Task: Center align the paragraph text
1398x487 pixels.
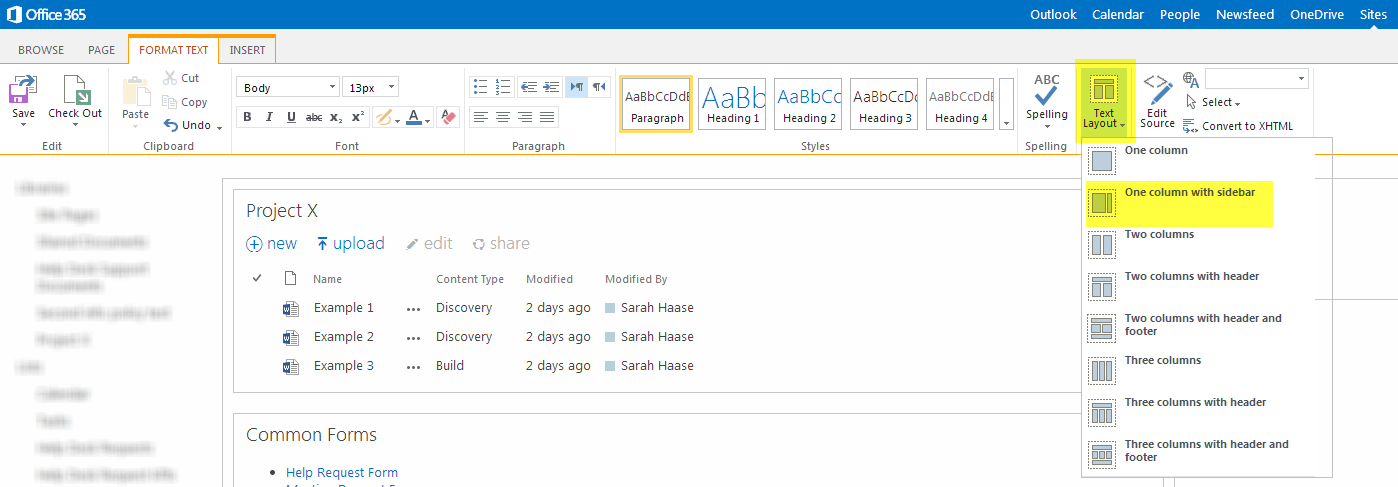Action: coord(503,117)
